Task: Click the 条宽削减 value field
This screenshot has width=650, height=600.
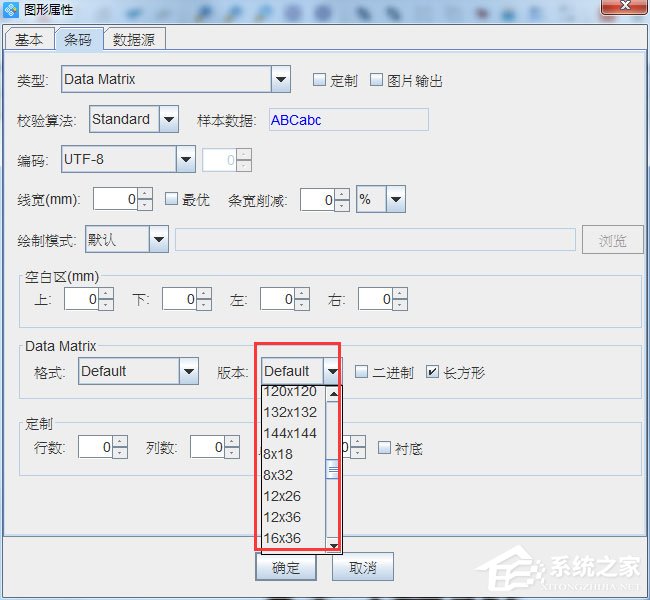Action: click(317, 199)
